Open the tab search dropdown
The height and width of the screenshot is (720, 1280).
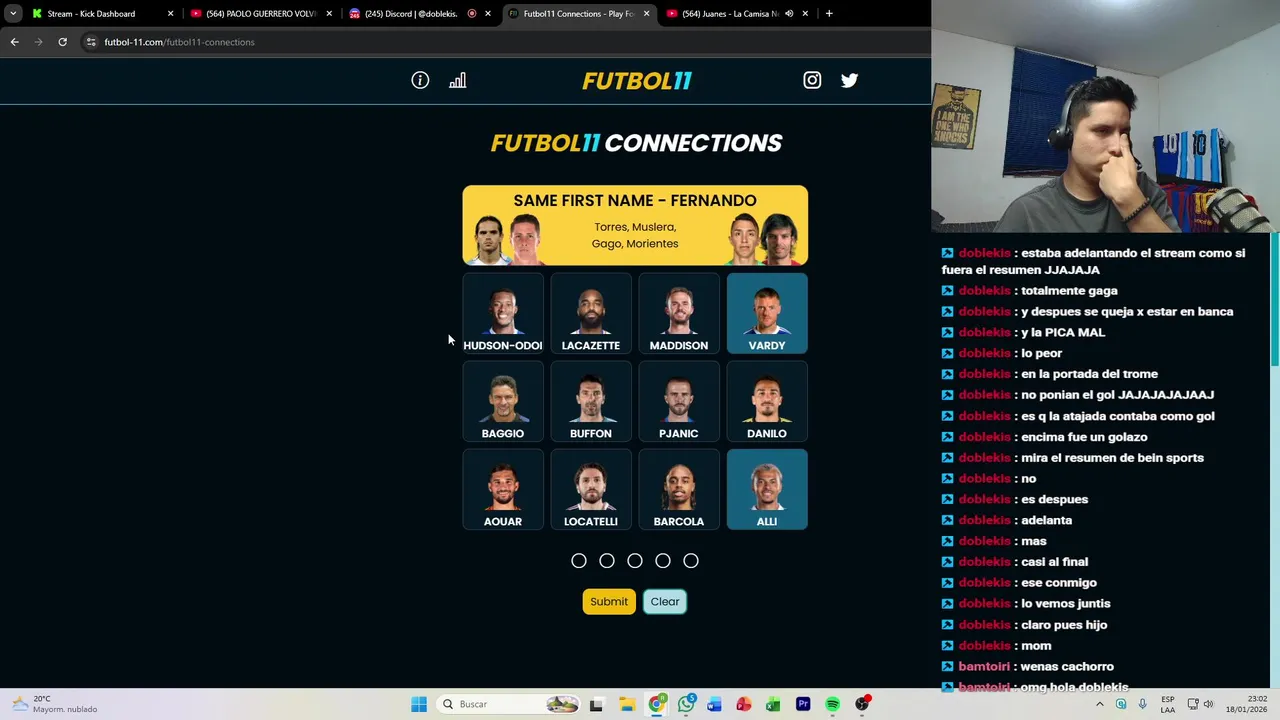tap(13, 14)
